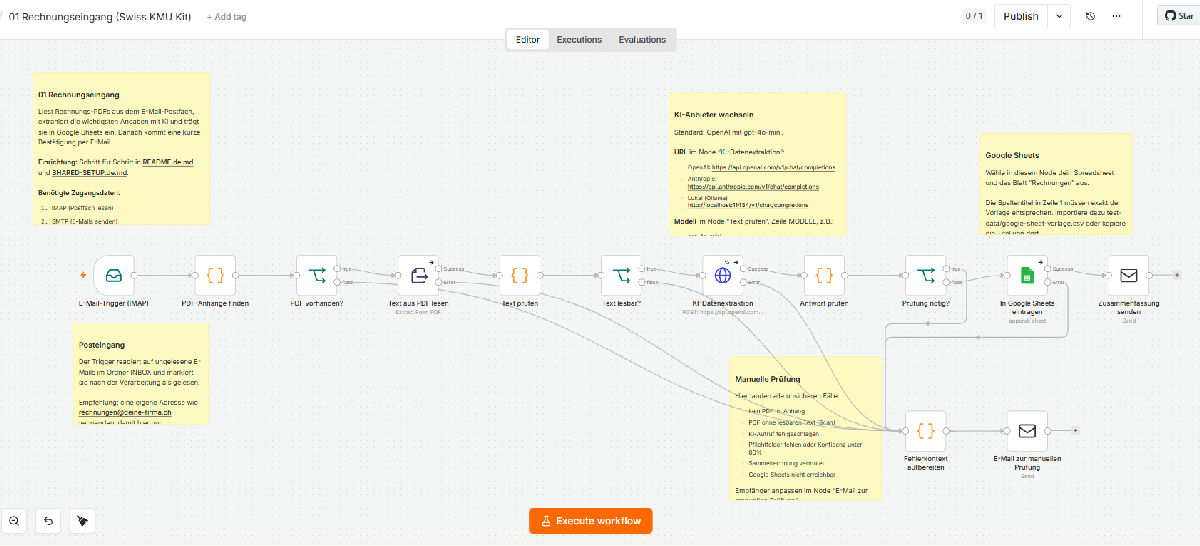Click the zoom magnifier canvas control

click(x=15, y=521)
